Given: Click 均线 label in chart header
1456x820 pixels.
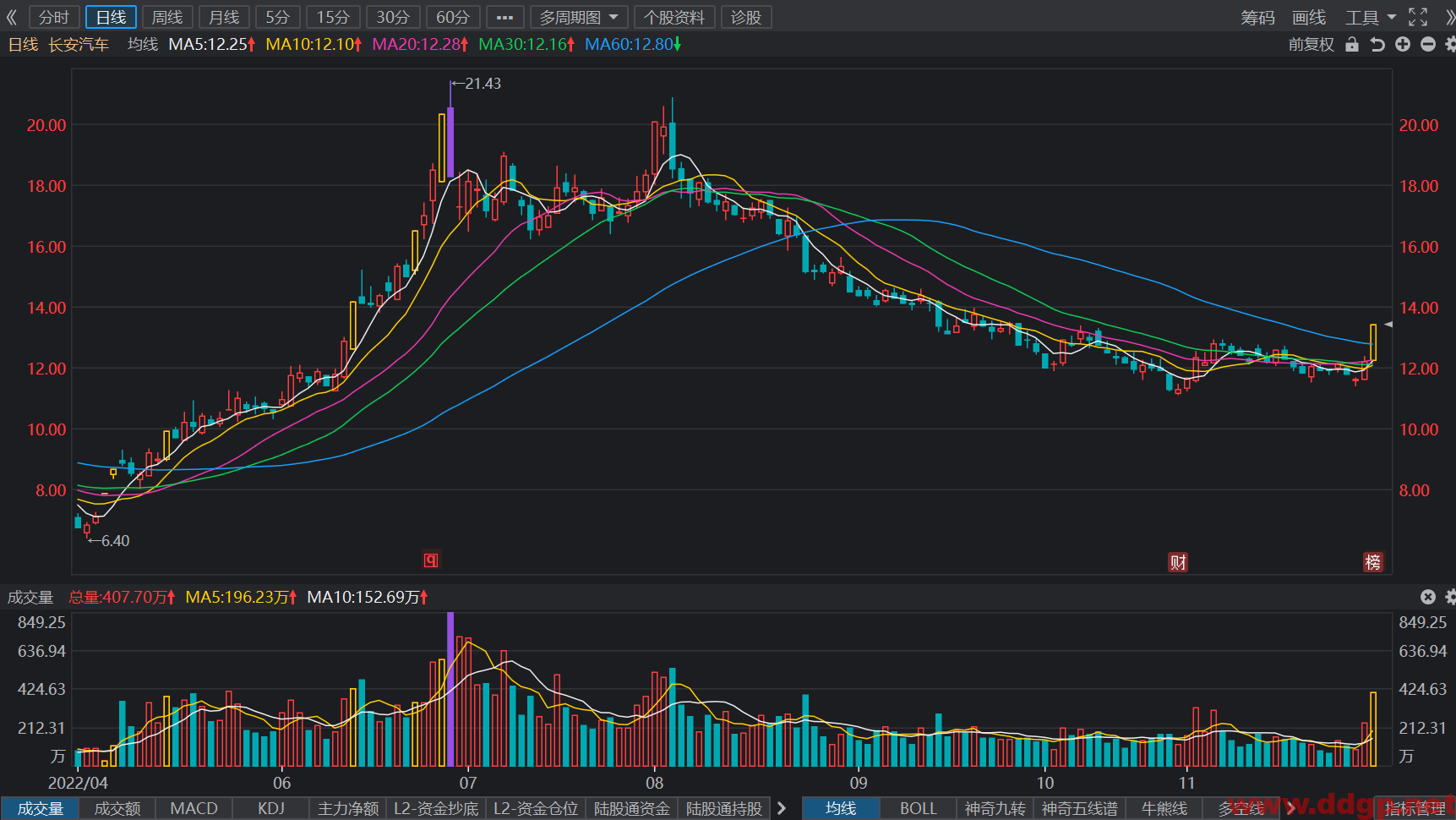Looking at the screenshot, I should pyautogui.click(x=143, y=44).
